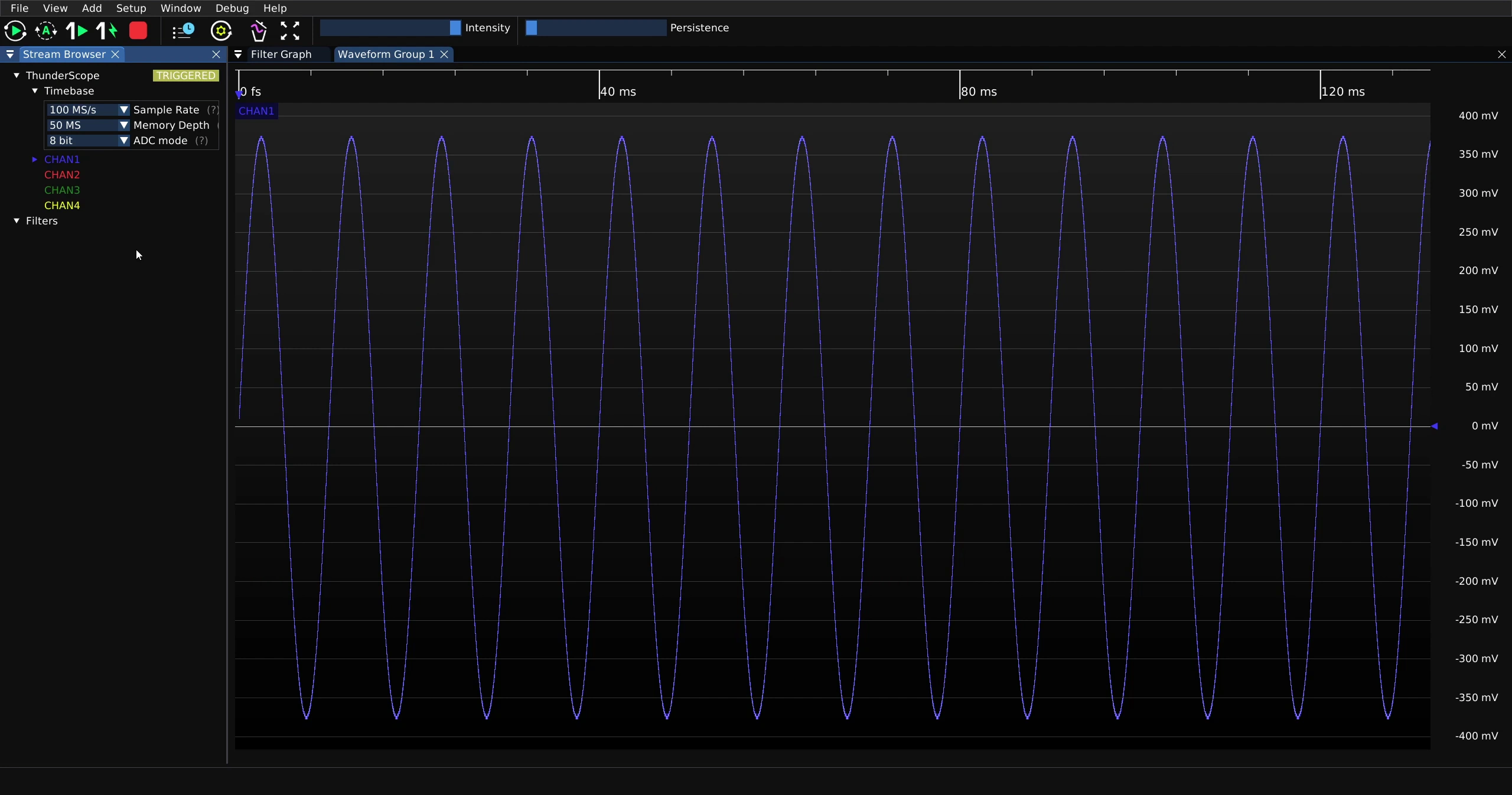Clear waveform sweeps trash icon
This screenshot has height=795, width=1512.
258,31
